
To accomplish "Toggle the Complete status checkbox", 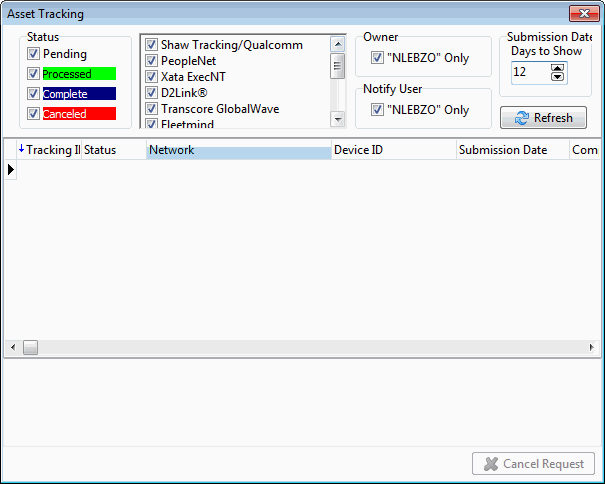I will coord(33,93).
